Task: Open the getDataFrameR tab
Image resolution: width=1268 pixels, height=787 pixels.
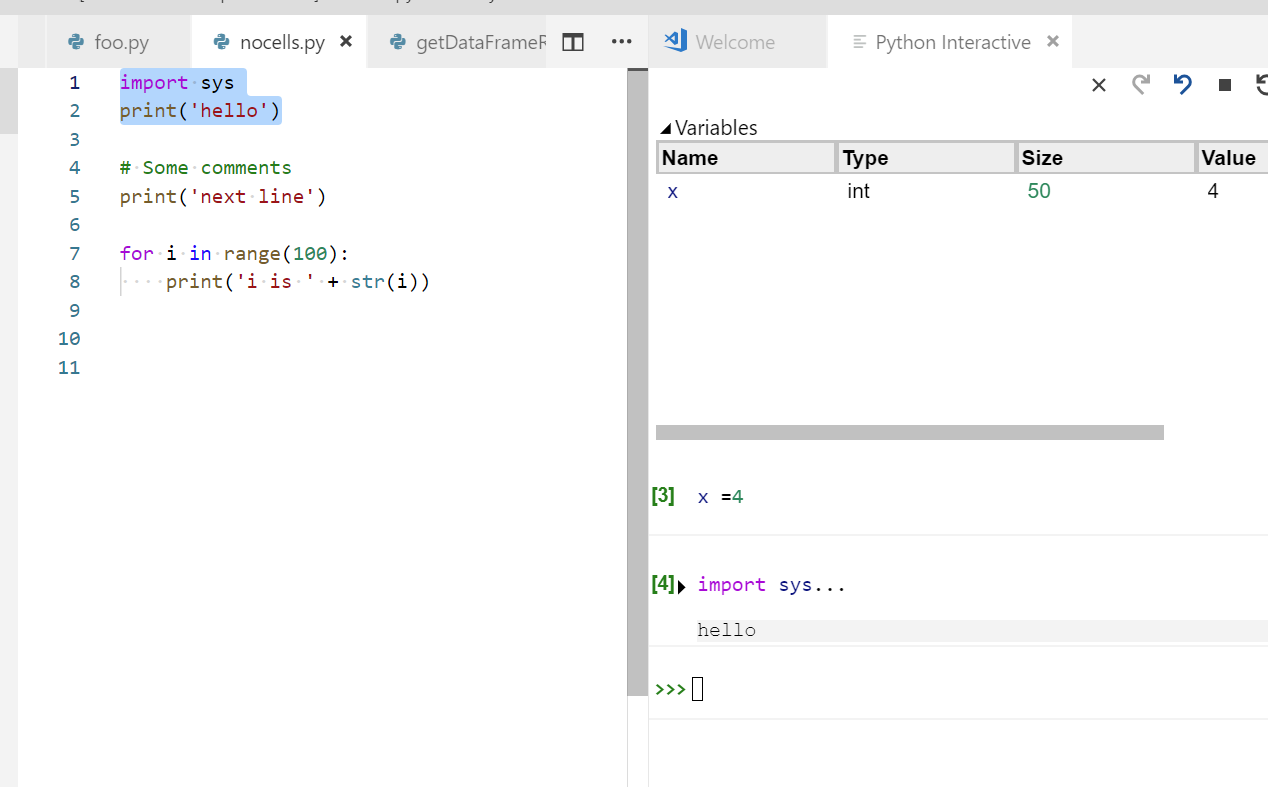Action: tap(457, 42)
